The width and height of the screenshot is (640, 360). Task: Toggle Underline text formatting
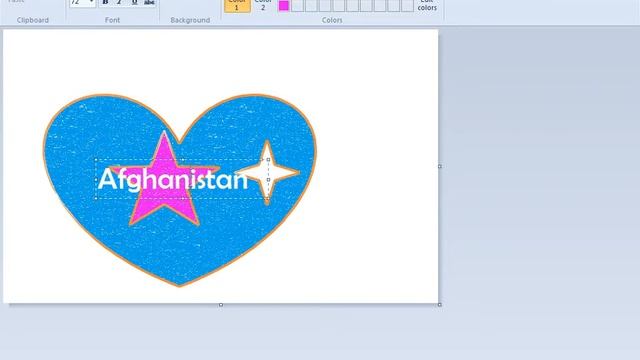point(134,2)
